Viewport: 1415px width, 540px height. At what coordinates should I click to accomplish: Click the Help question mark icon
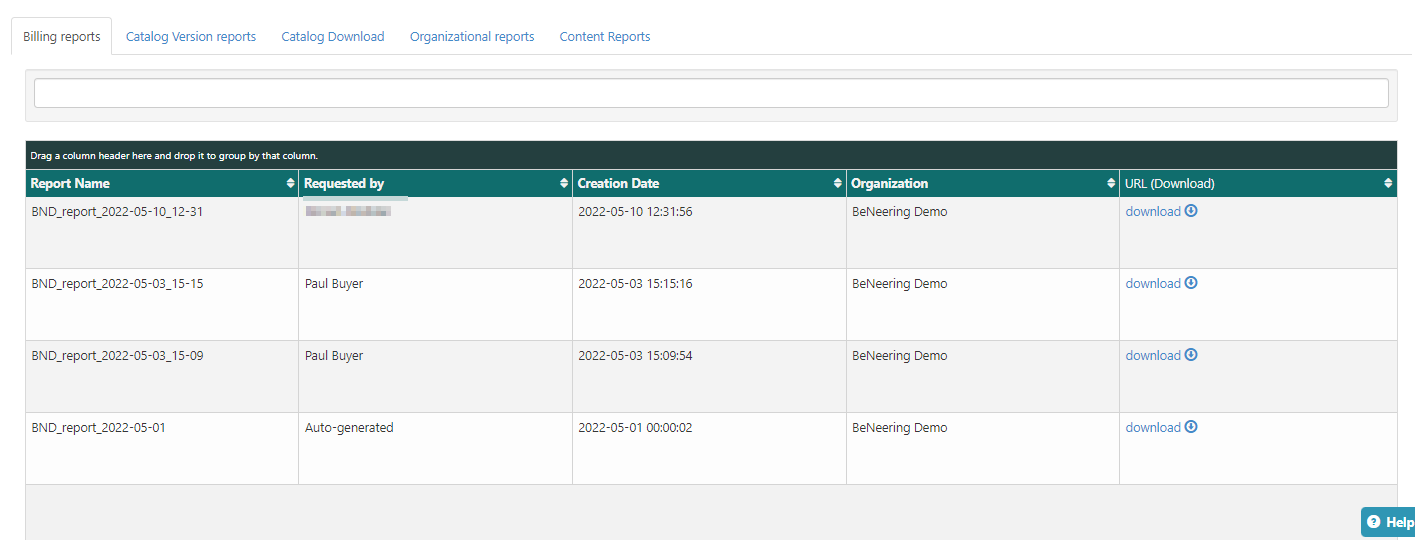click(x=1373, y=522)
